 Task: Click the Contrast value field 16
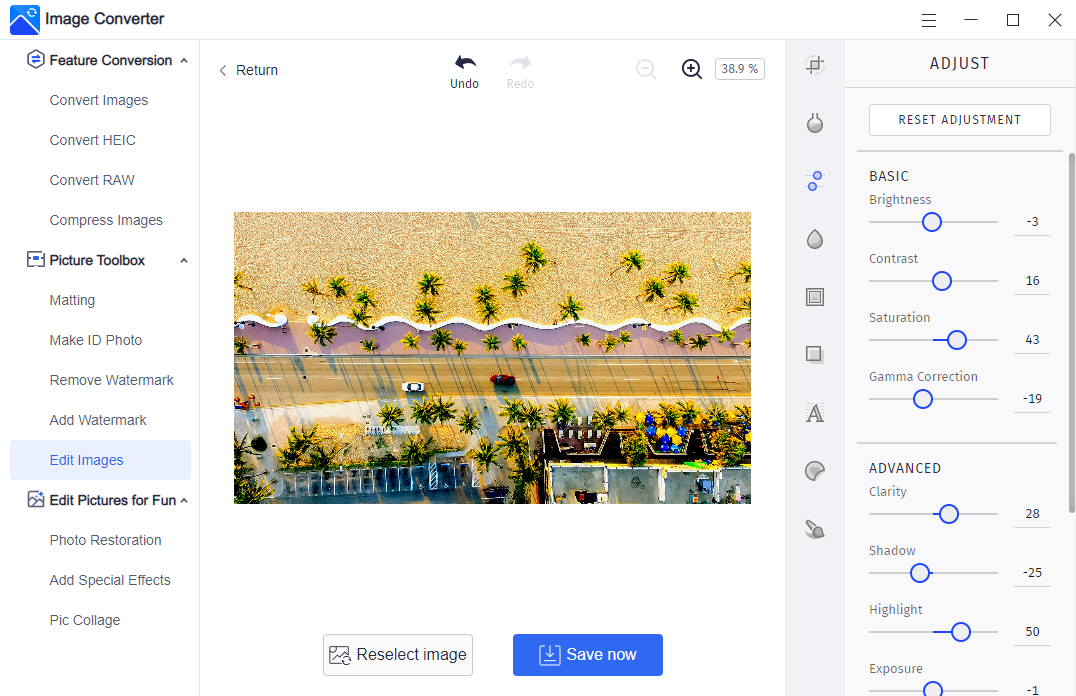(x=1032, y=281)
